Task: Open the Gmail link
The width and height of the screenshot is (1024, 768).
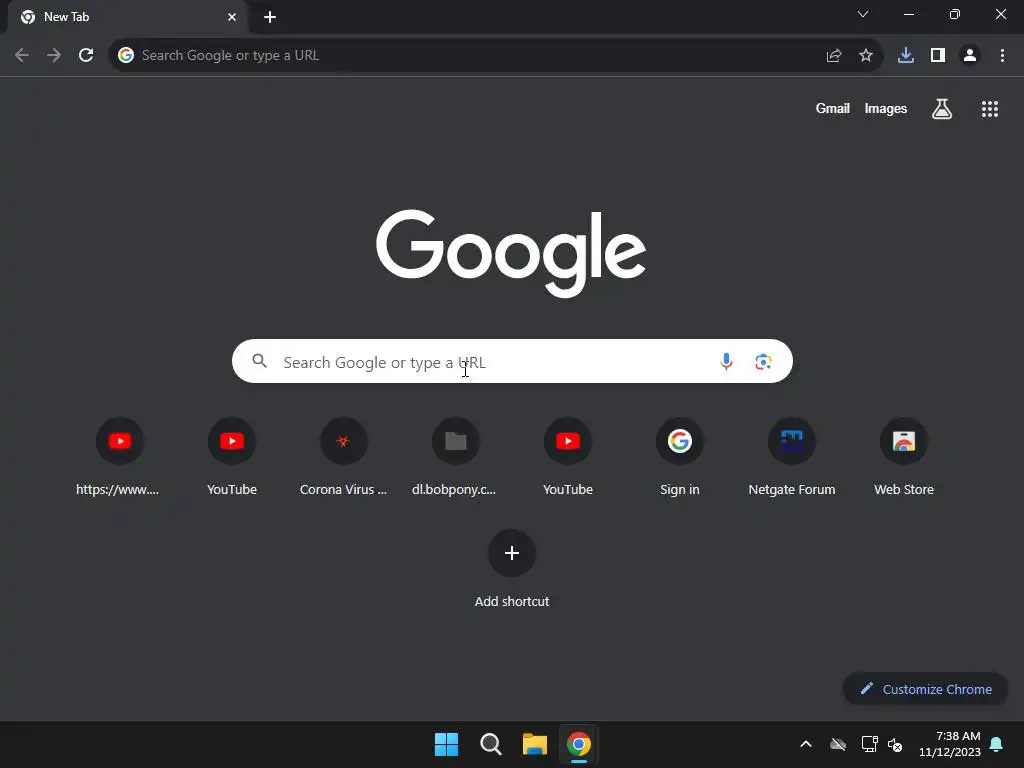Action: tap(833, 108)
